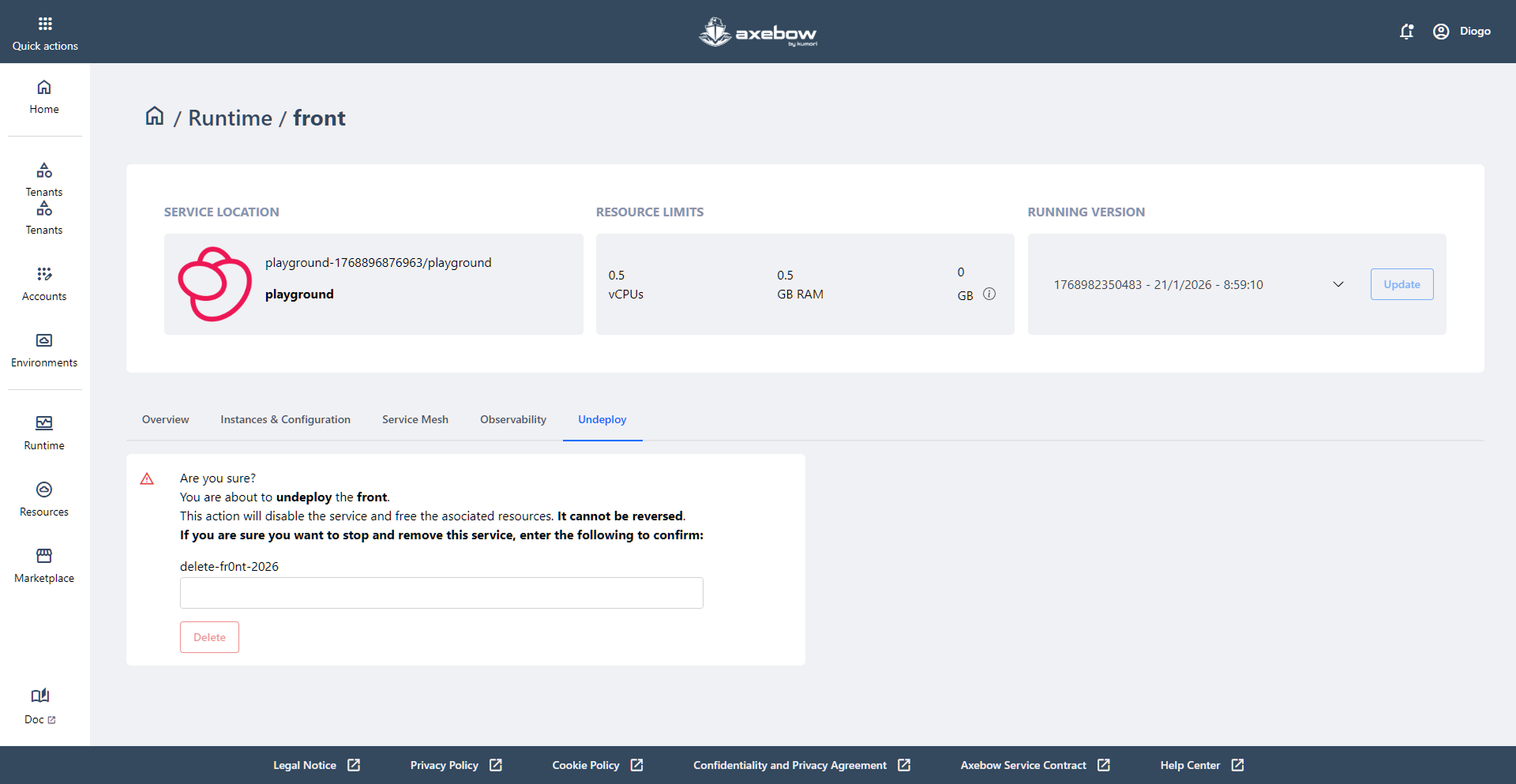Open the Instances & Configuration tab
The height and width of the screenshot is (784, 1516).
pos(285,419)
